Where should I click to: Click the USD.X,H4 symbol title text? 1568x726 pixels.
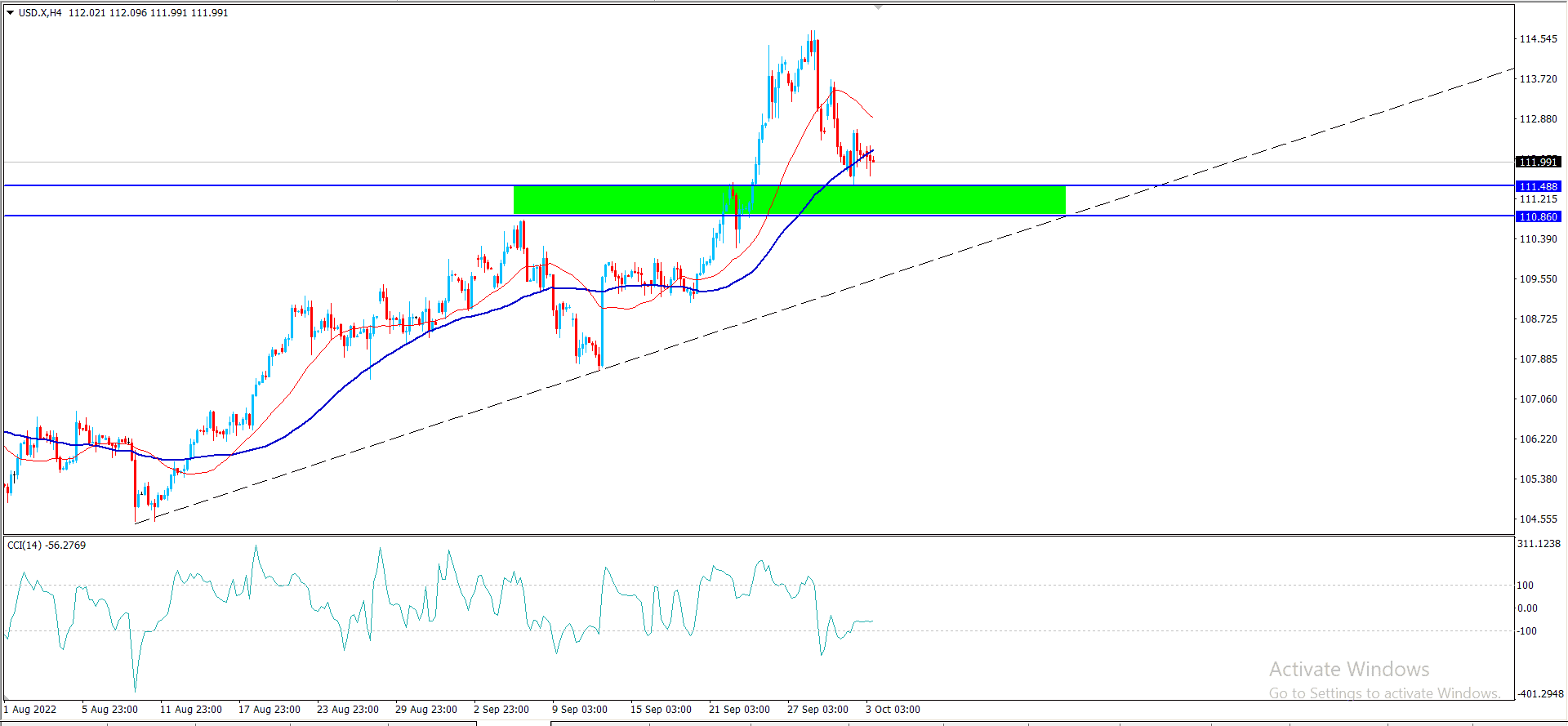[39, 13]
